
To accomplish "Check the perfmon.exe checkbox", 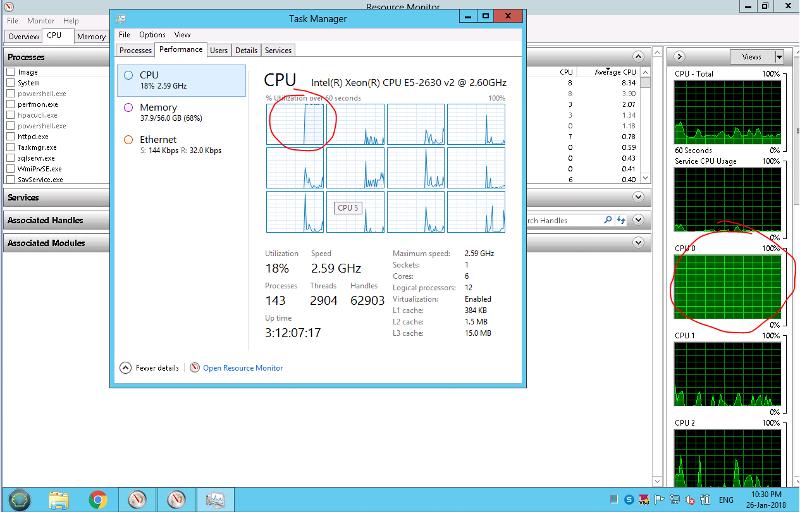I will coord(10,104).
